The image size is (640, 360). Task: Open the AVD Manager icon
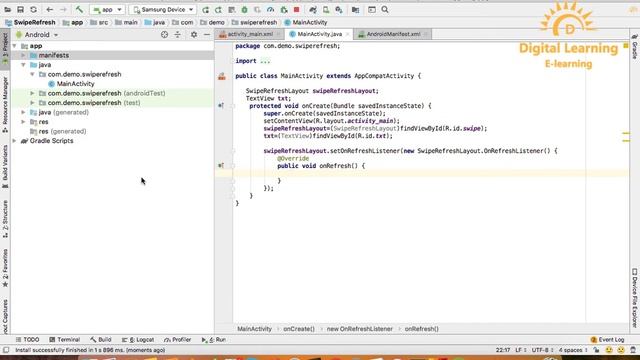tap(326, 9)
